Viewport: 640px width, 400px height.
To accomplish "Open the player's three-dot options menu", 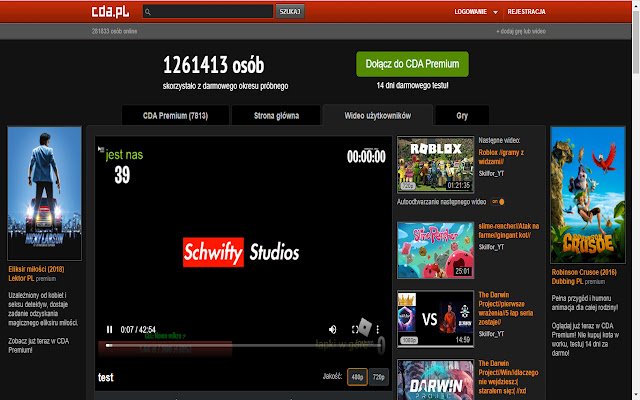I will point(378,329).
